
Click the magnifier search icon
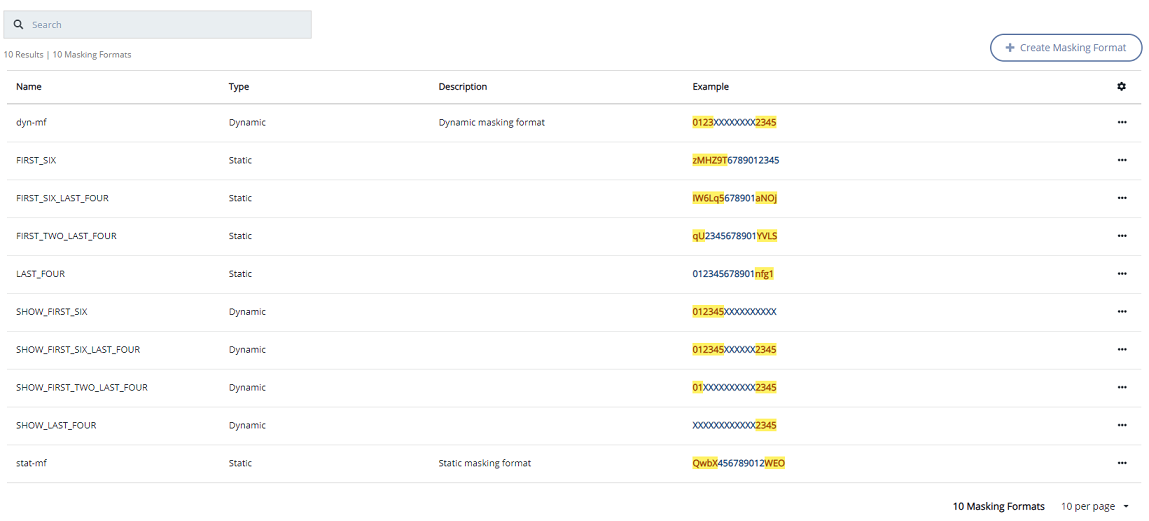click(18, 25)
